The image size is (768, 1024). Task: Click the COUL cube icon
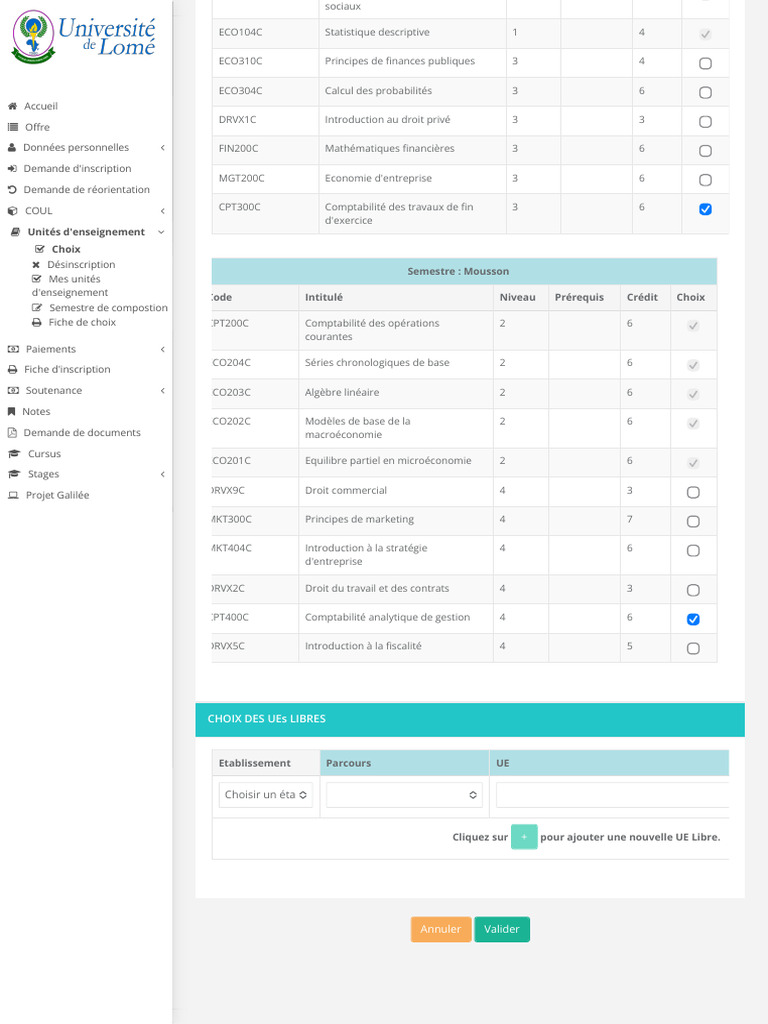[12, 211]
